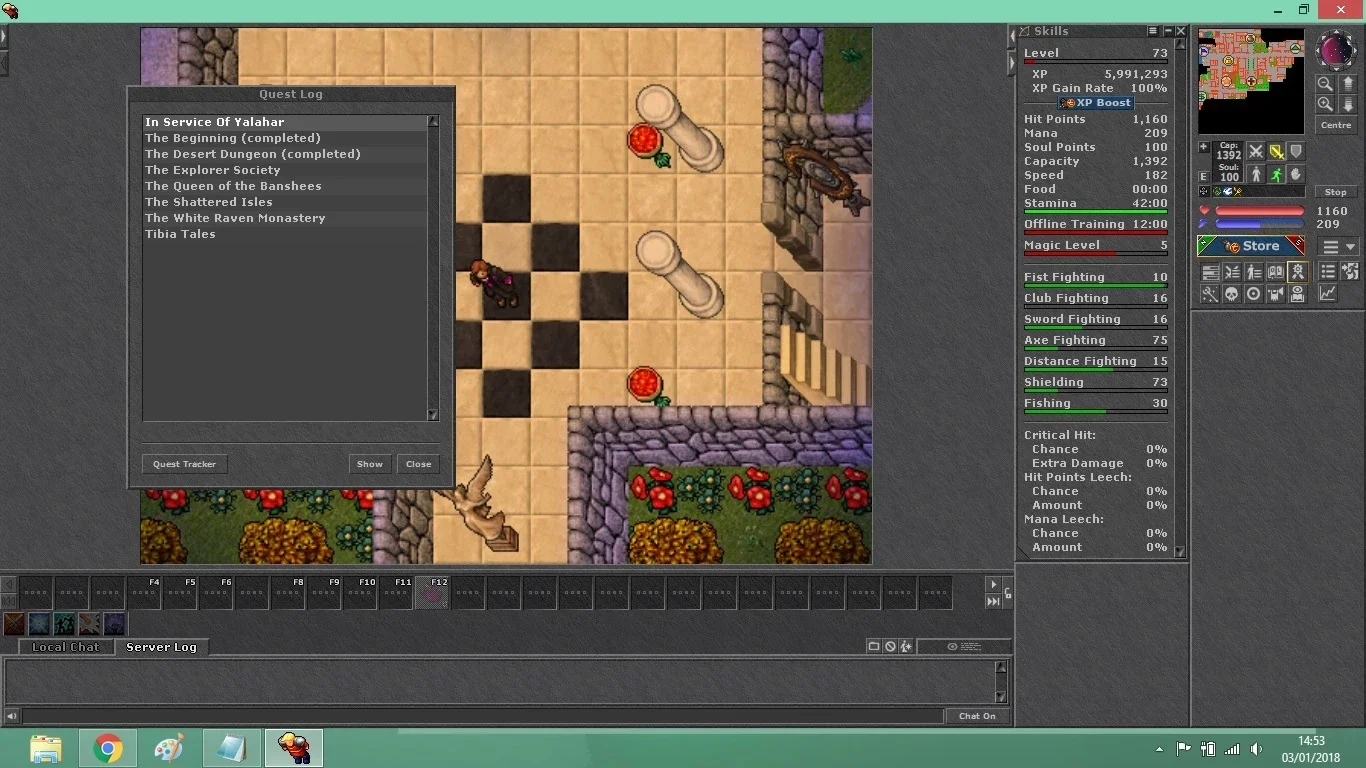Click the Quest Tracker button
This screenshot has height=768, width=1366.
185,464
